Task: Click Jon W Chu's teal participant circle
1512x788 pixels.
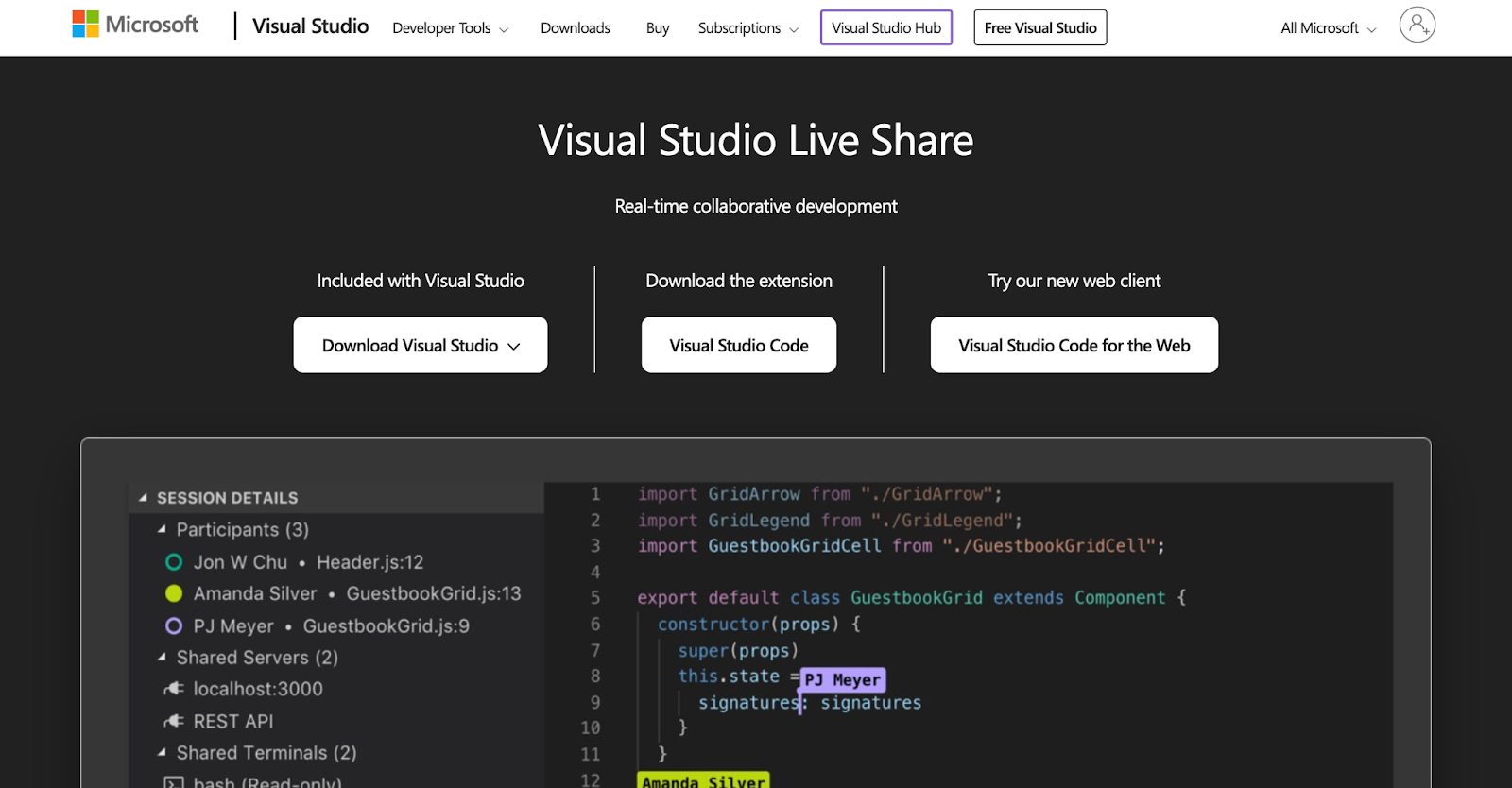Action: [x=174, y=562]
